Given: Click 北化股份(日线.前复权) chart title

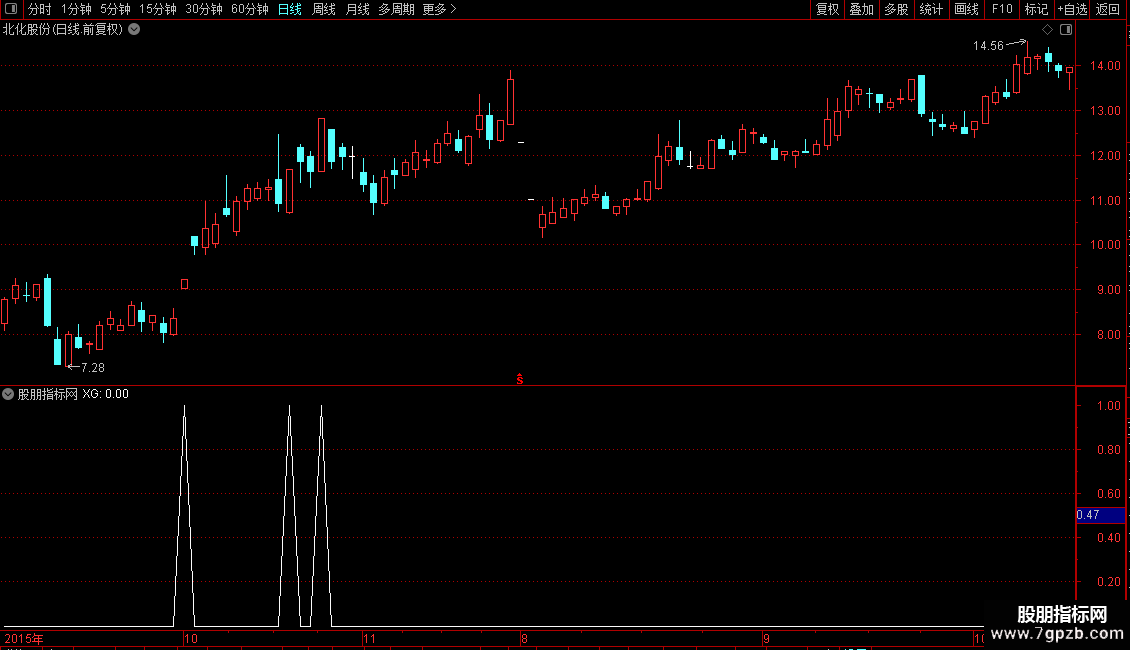Looking at the screenshot, I should coord(63,30).
